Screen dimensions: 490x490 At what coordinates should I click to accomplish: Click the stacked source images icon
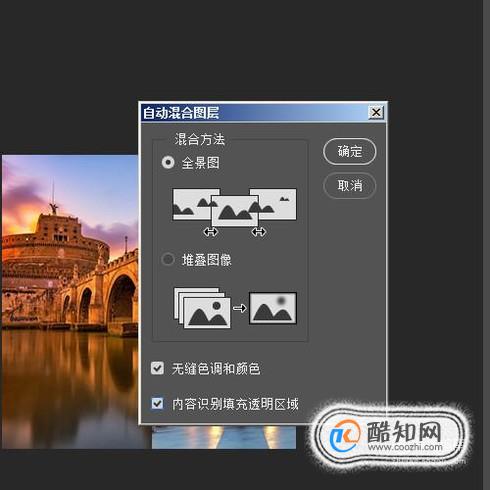click(202, 308)
